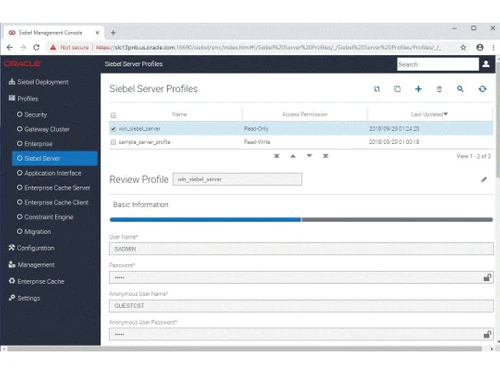Viewport: 500px width, 375px height.
Task: Click the header Search field
Action: [438, 64]
